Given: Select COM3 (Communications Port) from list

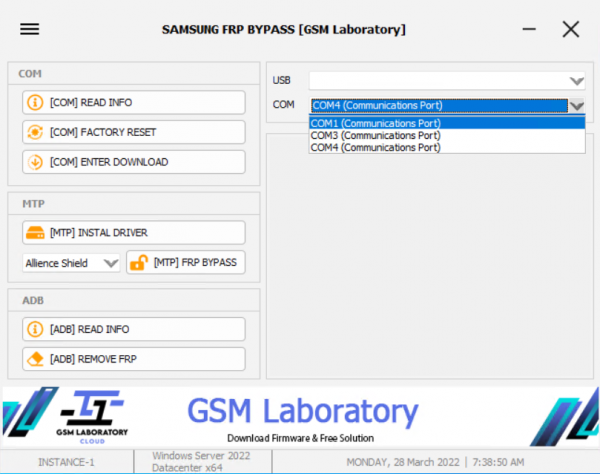Looking at the screenshot, I should (447, 135).
